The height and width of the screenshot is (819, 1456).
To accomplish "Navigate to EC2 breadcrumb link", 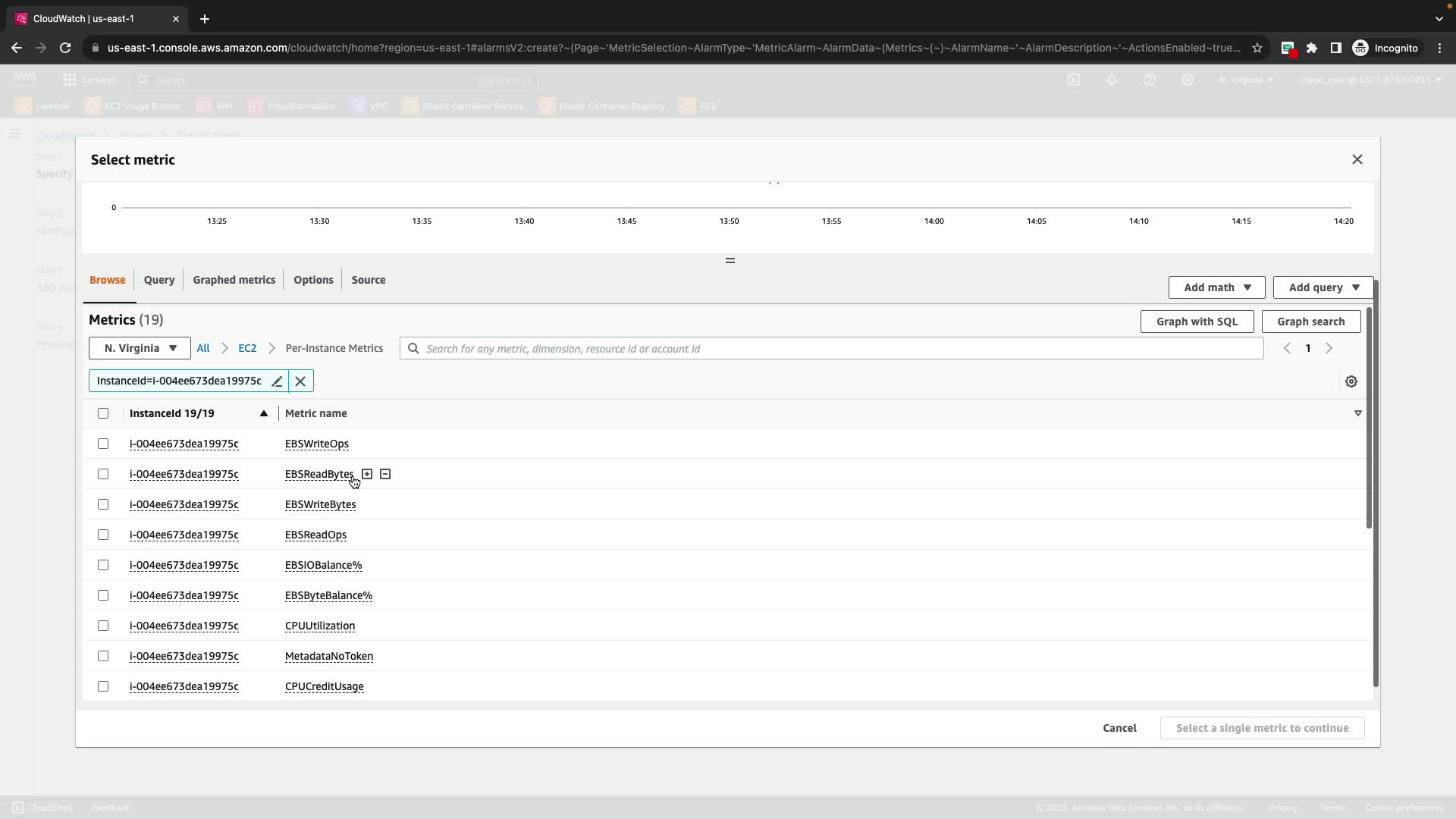I will point(247,348).
